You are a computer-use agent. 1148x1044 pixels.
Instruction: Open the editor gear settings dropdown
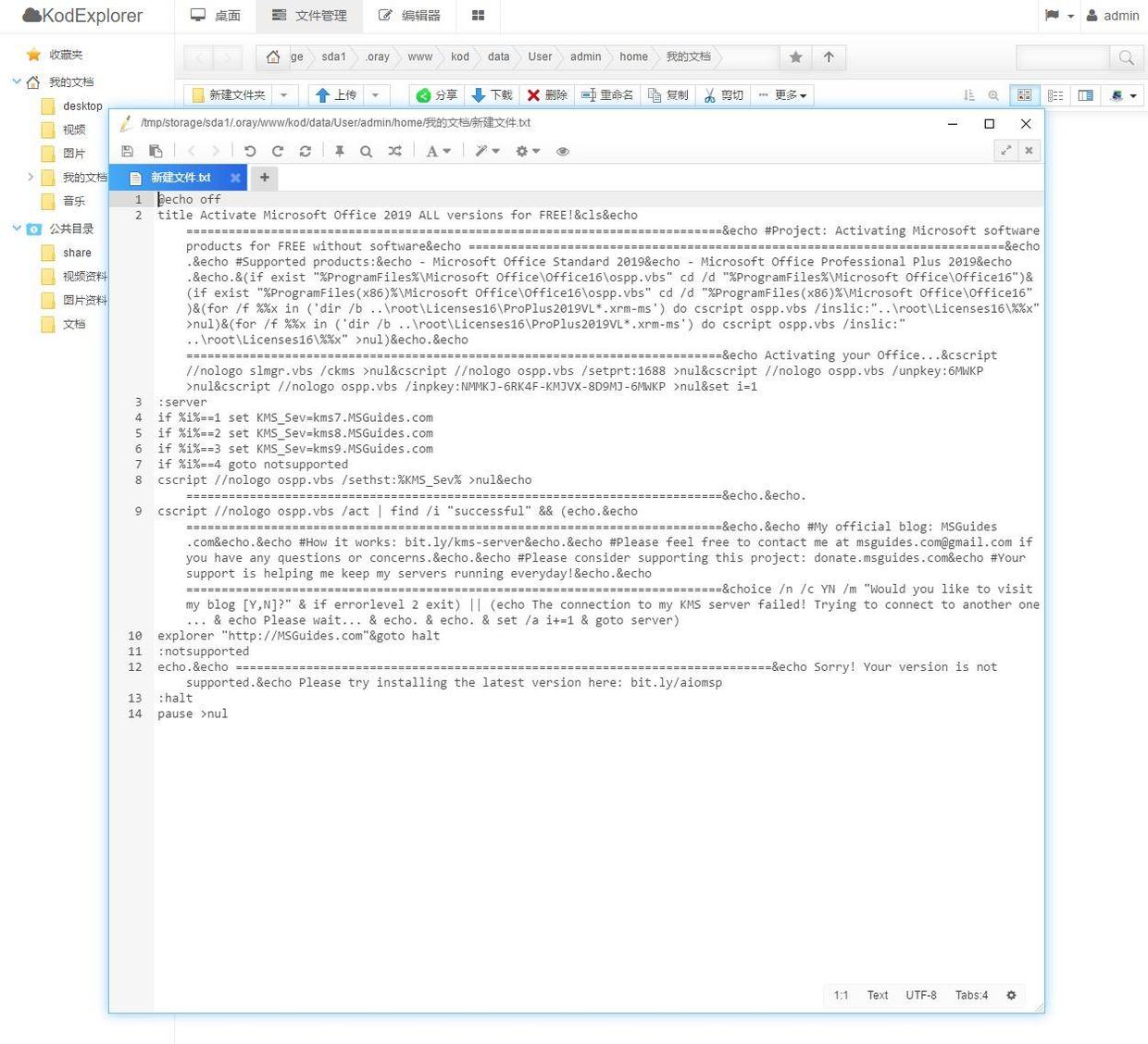(x=528, y=151)
